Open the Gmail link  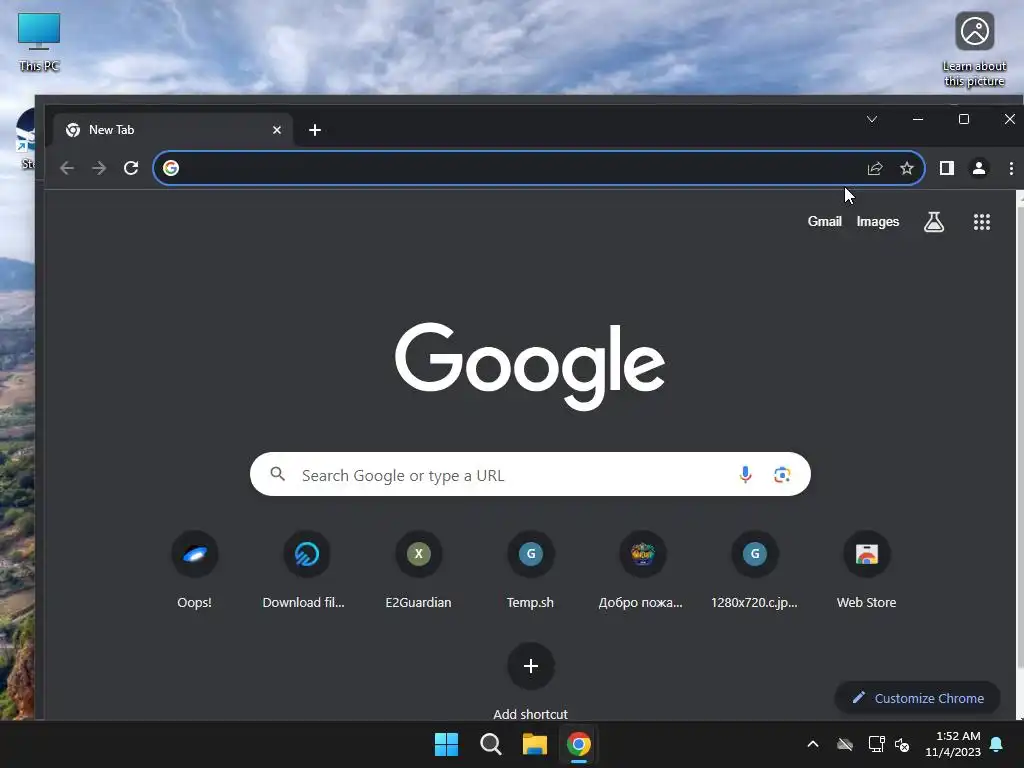[825, 221]
